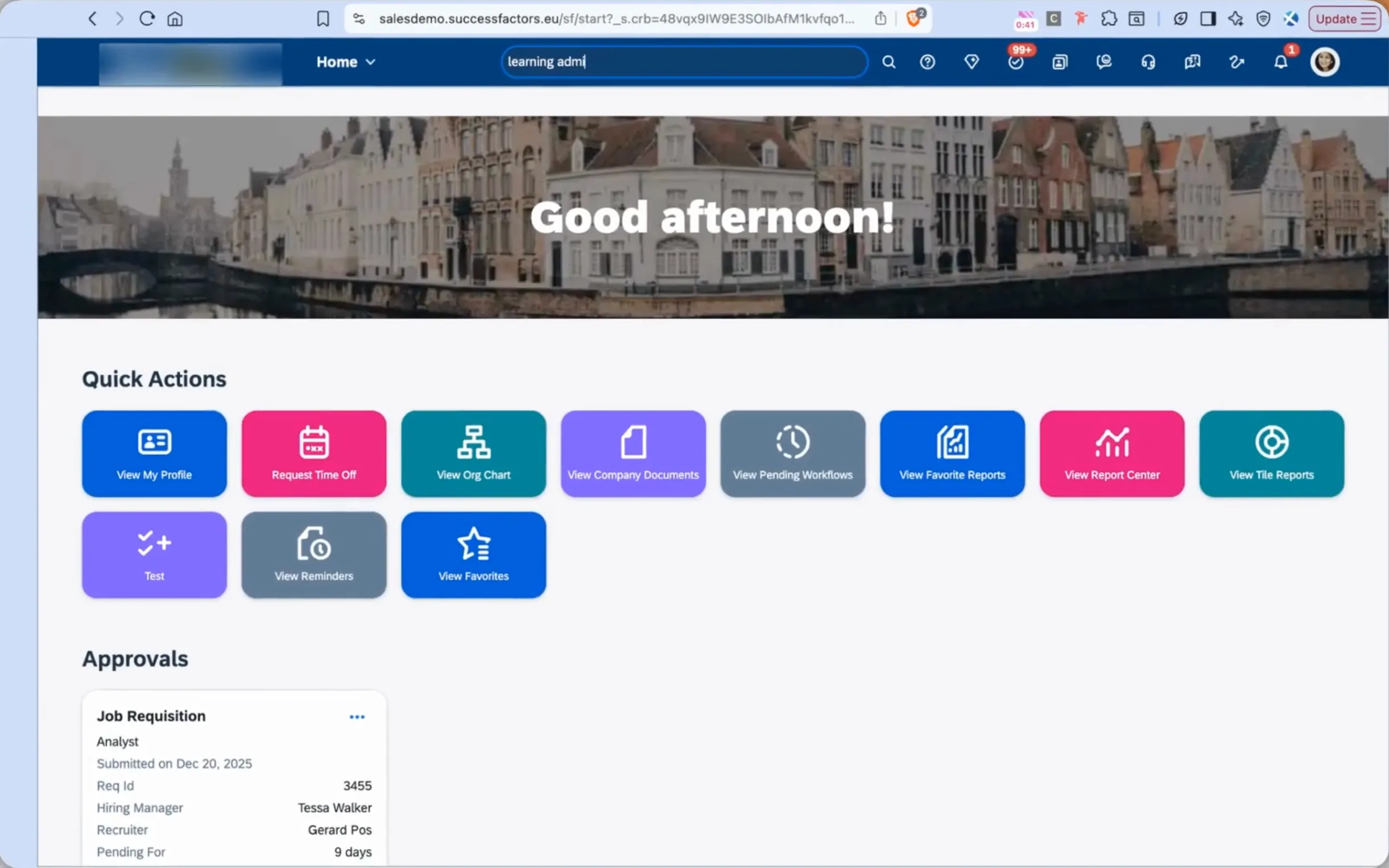Open the VPN shield icon in toolbar
Screen dimensions: 1389x868
[x=1263, y=19]
